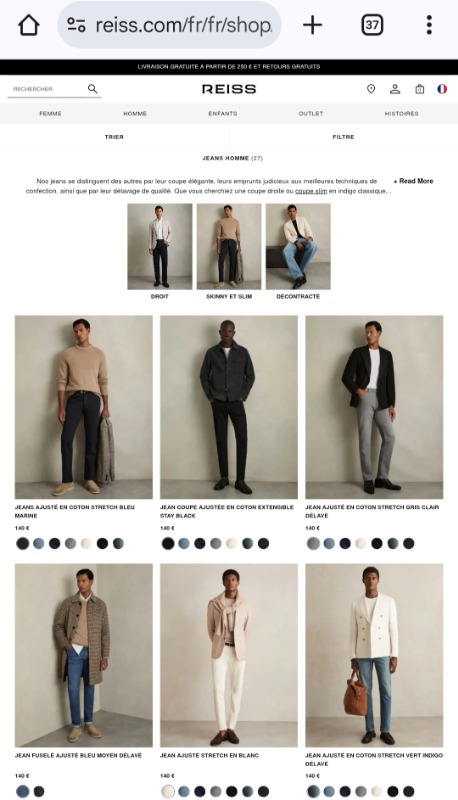This screenshot has width=458, height=800.
Task: Expand description with Read More
Action: pyautogui.click(x=414, y=181)
